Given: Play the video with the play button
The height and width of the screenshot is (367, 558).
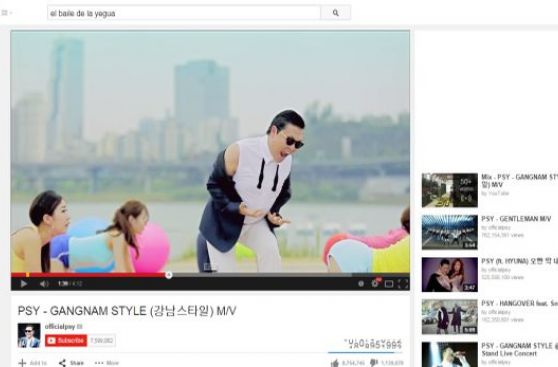Looking at the screenshot, I should click(23, 284).
